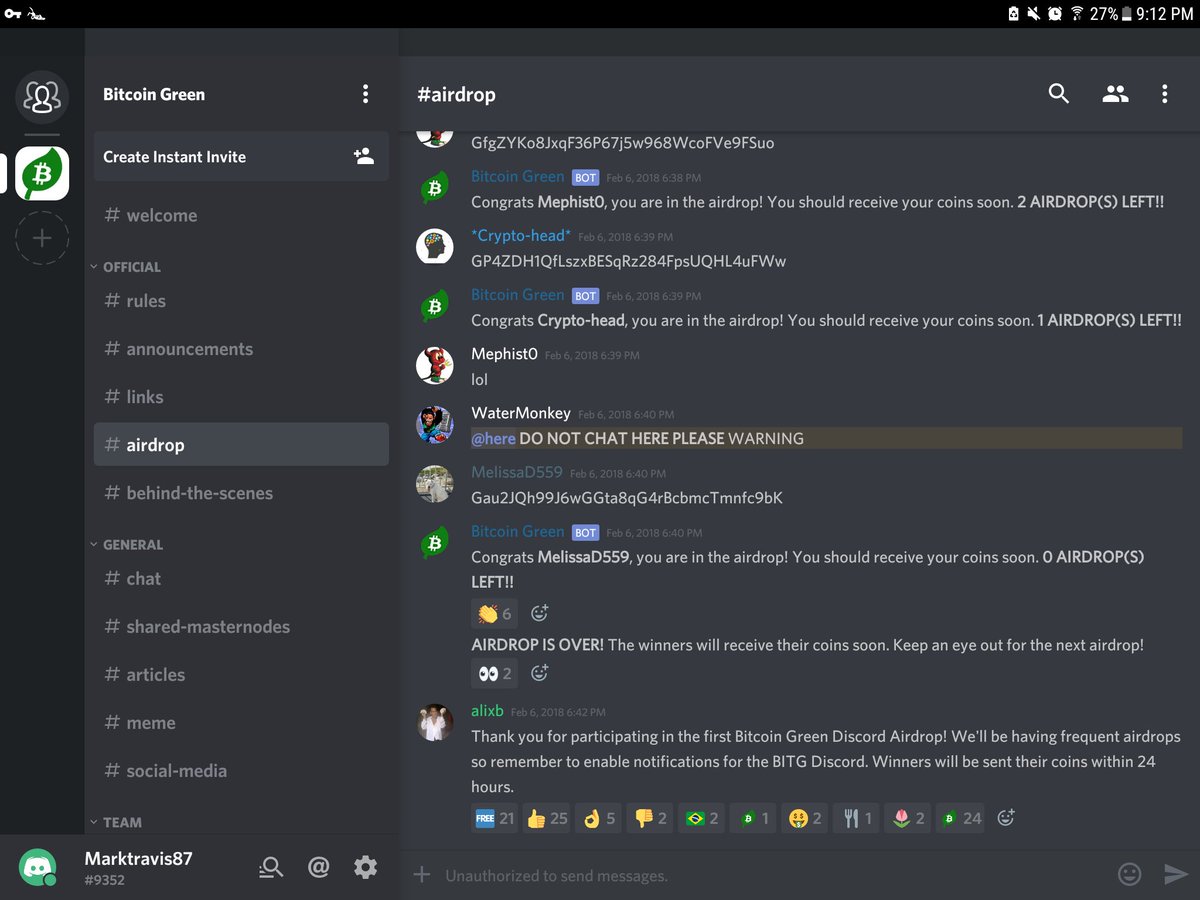The height and width of the screenshot is (900, 1200).
Task: Select the #airdrop channel
Action: point(241,445)
